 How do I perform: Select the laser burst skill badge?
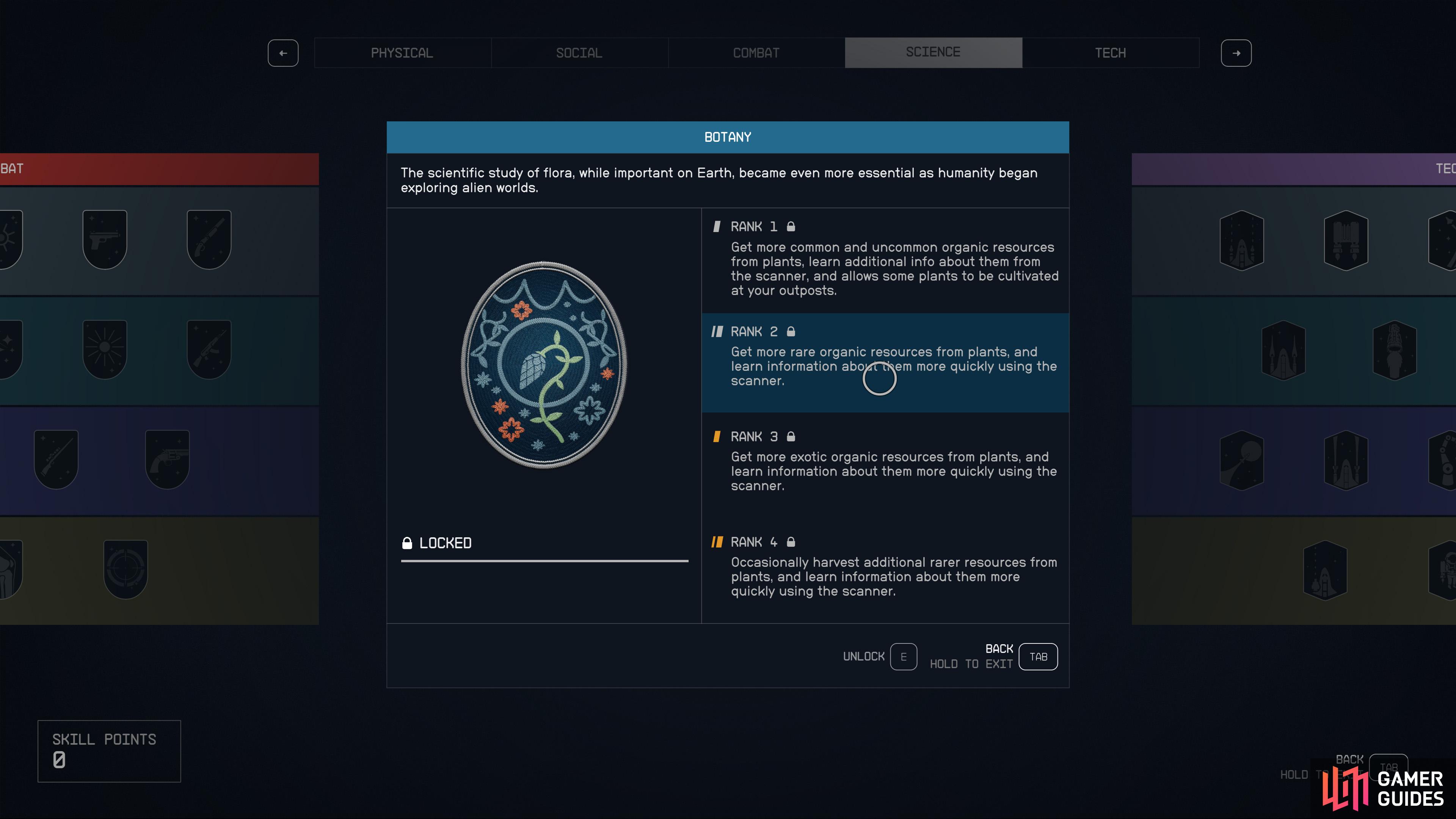[105, 349]
